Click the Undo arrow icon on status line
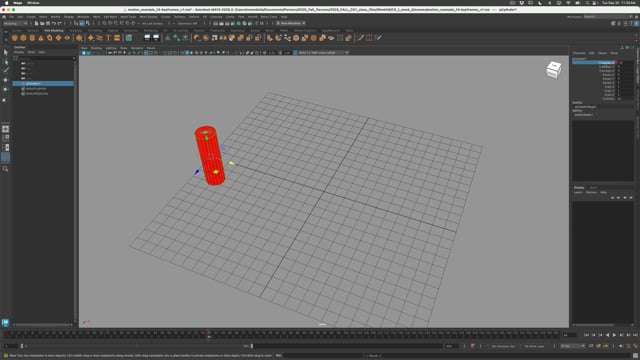 [x=53, y=24]
